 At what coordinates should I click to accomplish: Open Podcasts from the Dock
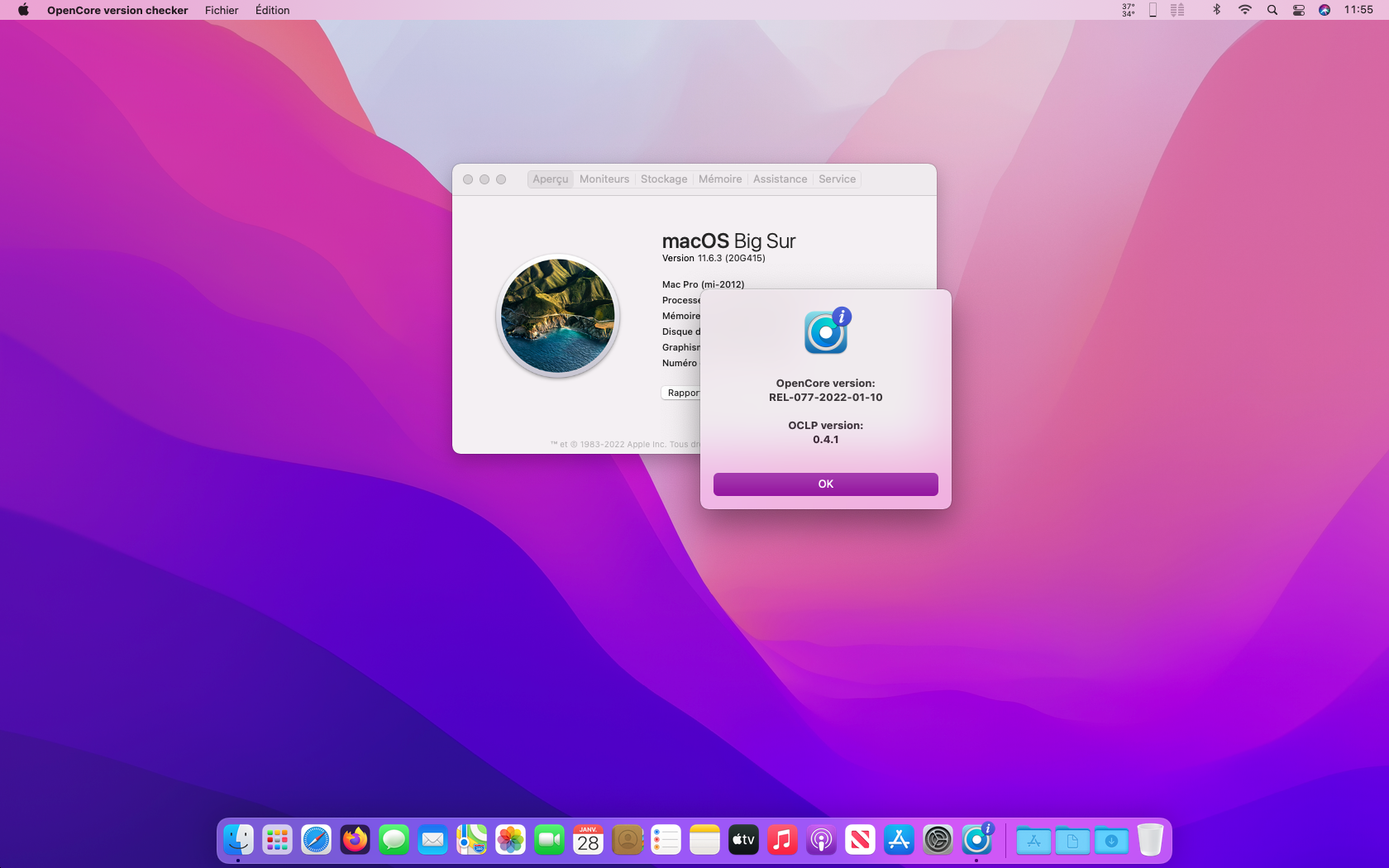(822, 841)
